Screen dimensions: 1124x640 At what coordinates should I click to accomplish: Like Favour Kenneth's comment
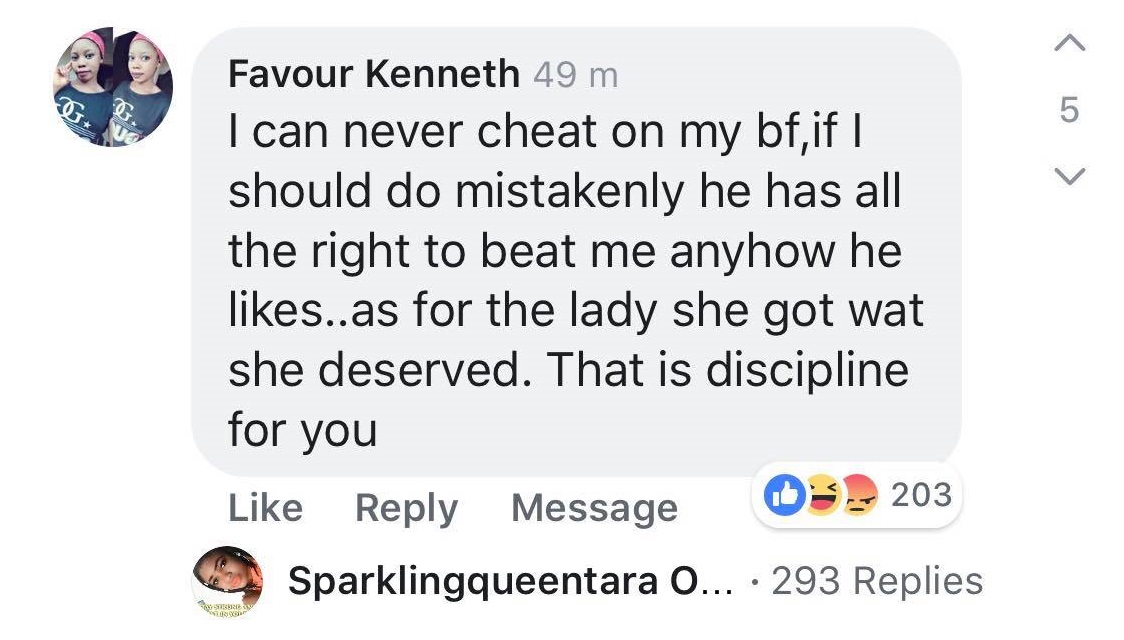[265, 508]
